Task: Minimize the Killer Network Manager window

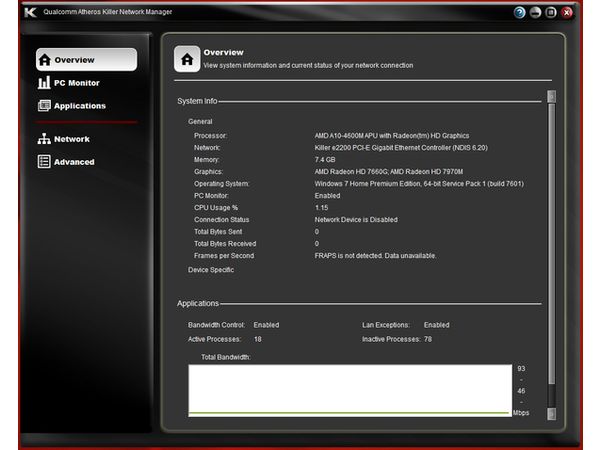Action: [x=535, y=13]
